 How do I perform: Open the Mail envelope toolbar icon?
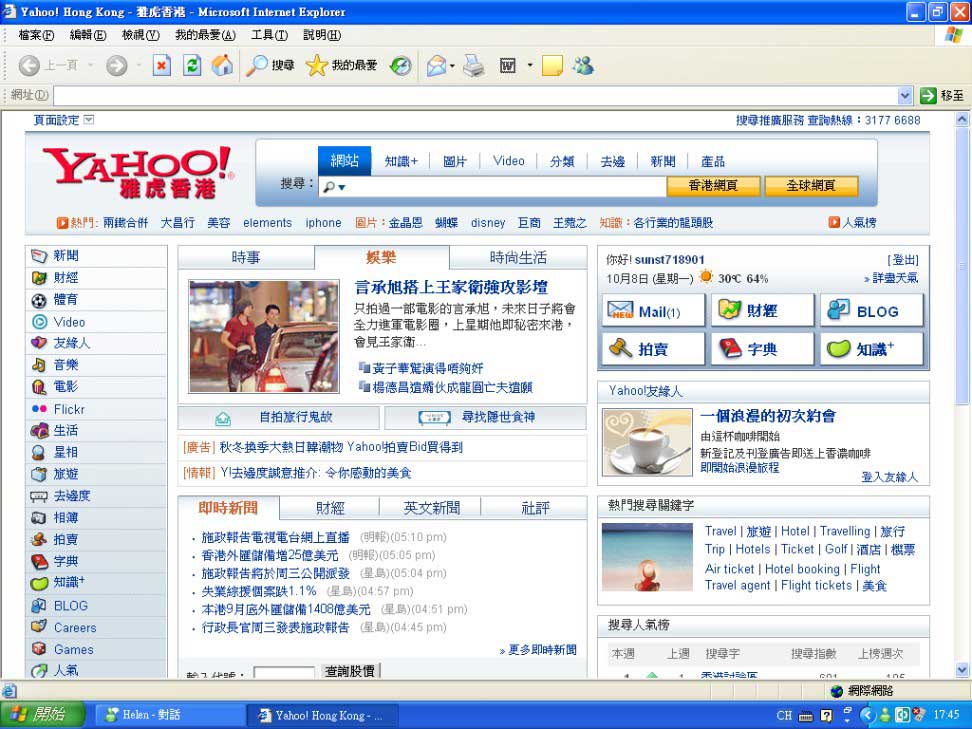point(436,65)
